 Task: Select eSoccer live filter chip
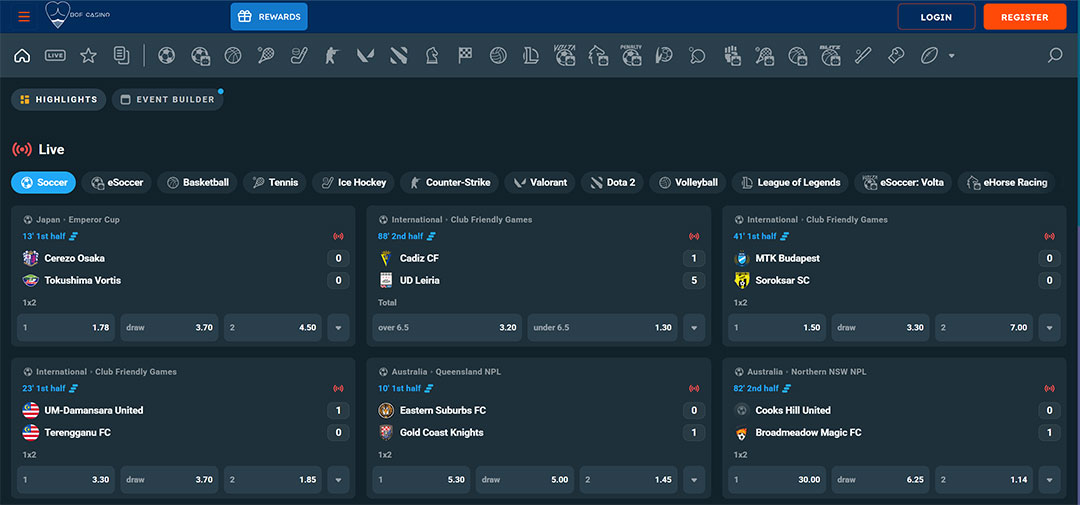click(116, 183)
